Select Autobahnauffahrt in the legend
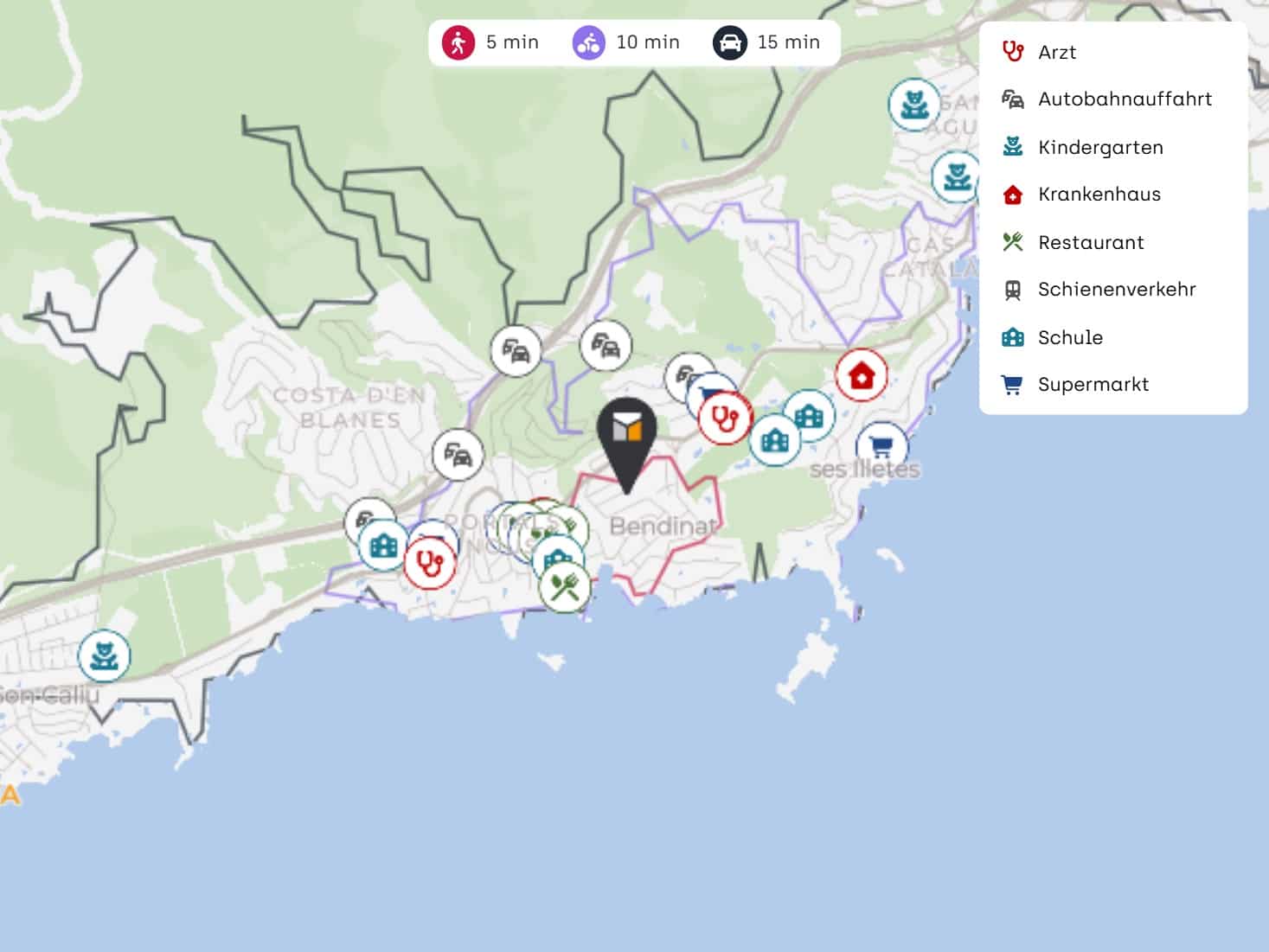The image size is (1269, 952). pos(1106,99)
